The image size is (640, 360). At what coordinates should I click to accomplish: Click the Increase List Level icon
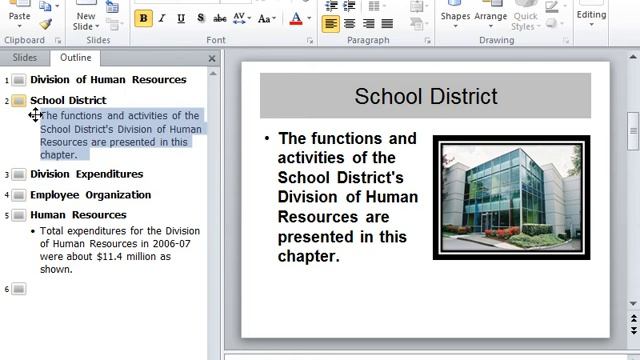[349, 6]
